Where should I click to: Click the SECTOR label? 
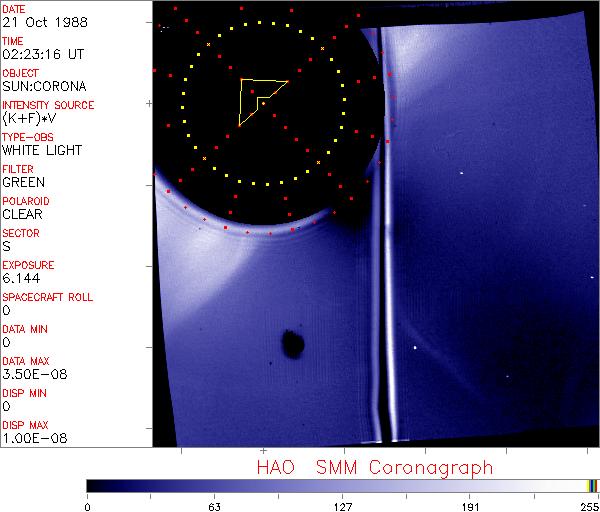pos(21,233)
